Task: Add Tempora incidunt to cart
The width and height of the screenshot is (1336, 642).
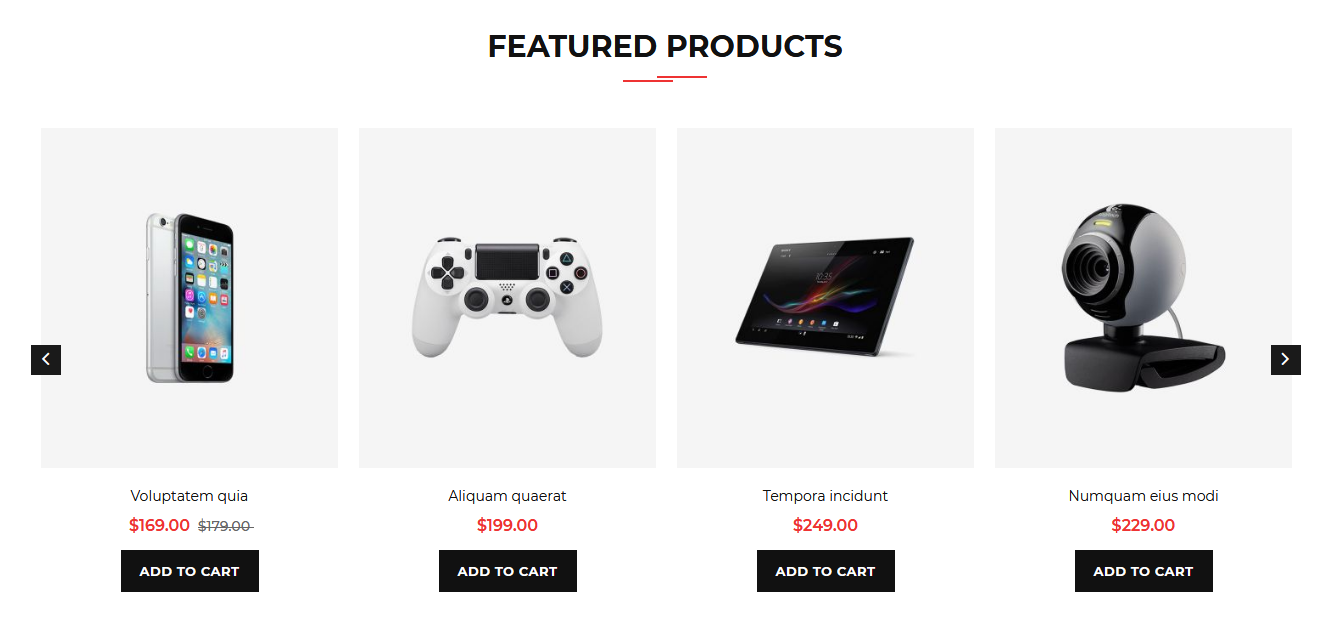Action: click(x=825, y=570)
